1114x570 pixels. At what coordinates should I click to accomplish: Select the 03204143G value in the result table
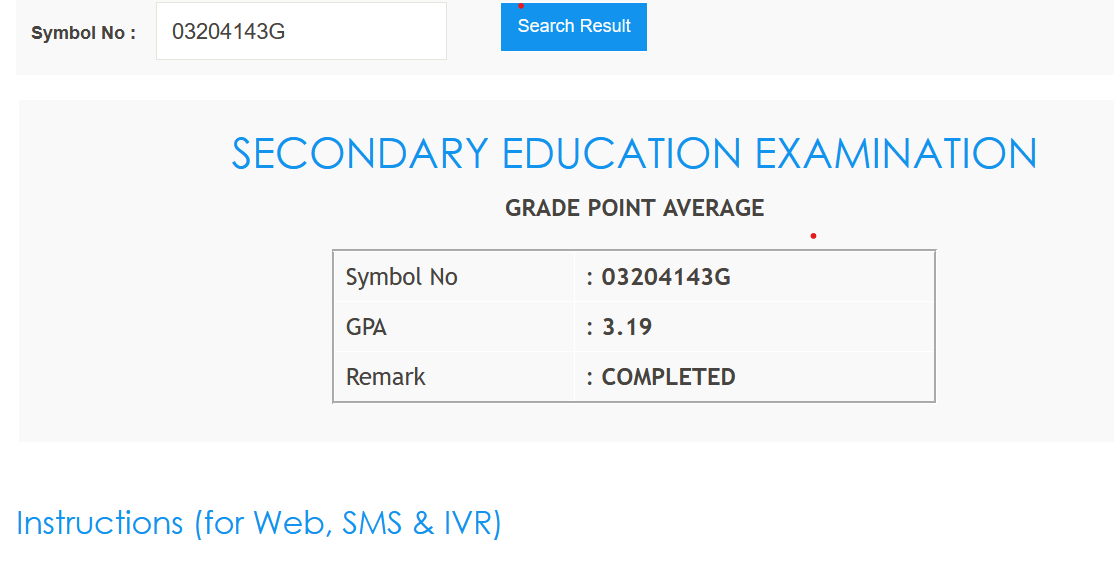tap(666, 277)
